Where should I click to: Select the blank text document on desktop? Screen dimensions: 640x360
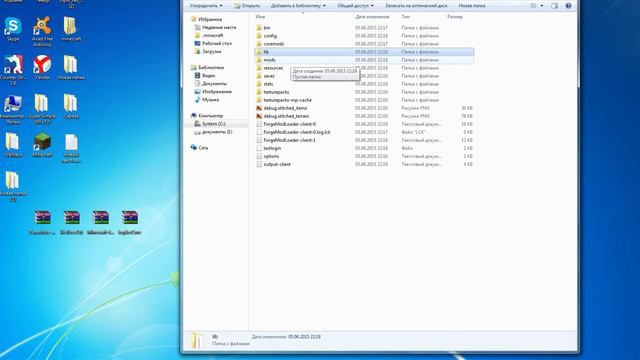tap(71, 148)
